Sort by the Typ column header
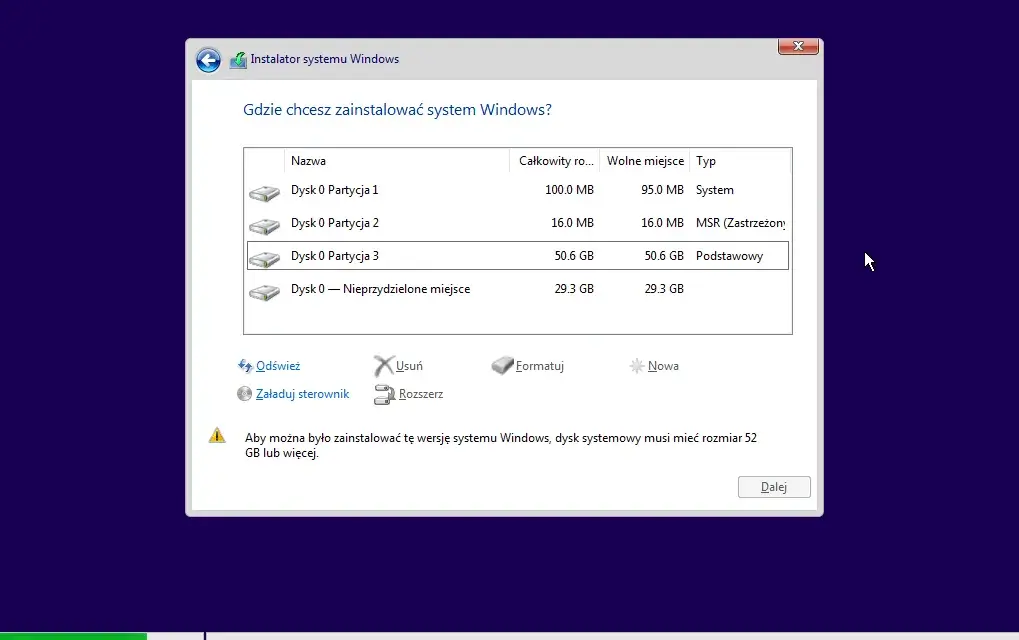 coord(740,160)
